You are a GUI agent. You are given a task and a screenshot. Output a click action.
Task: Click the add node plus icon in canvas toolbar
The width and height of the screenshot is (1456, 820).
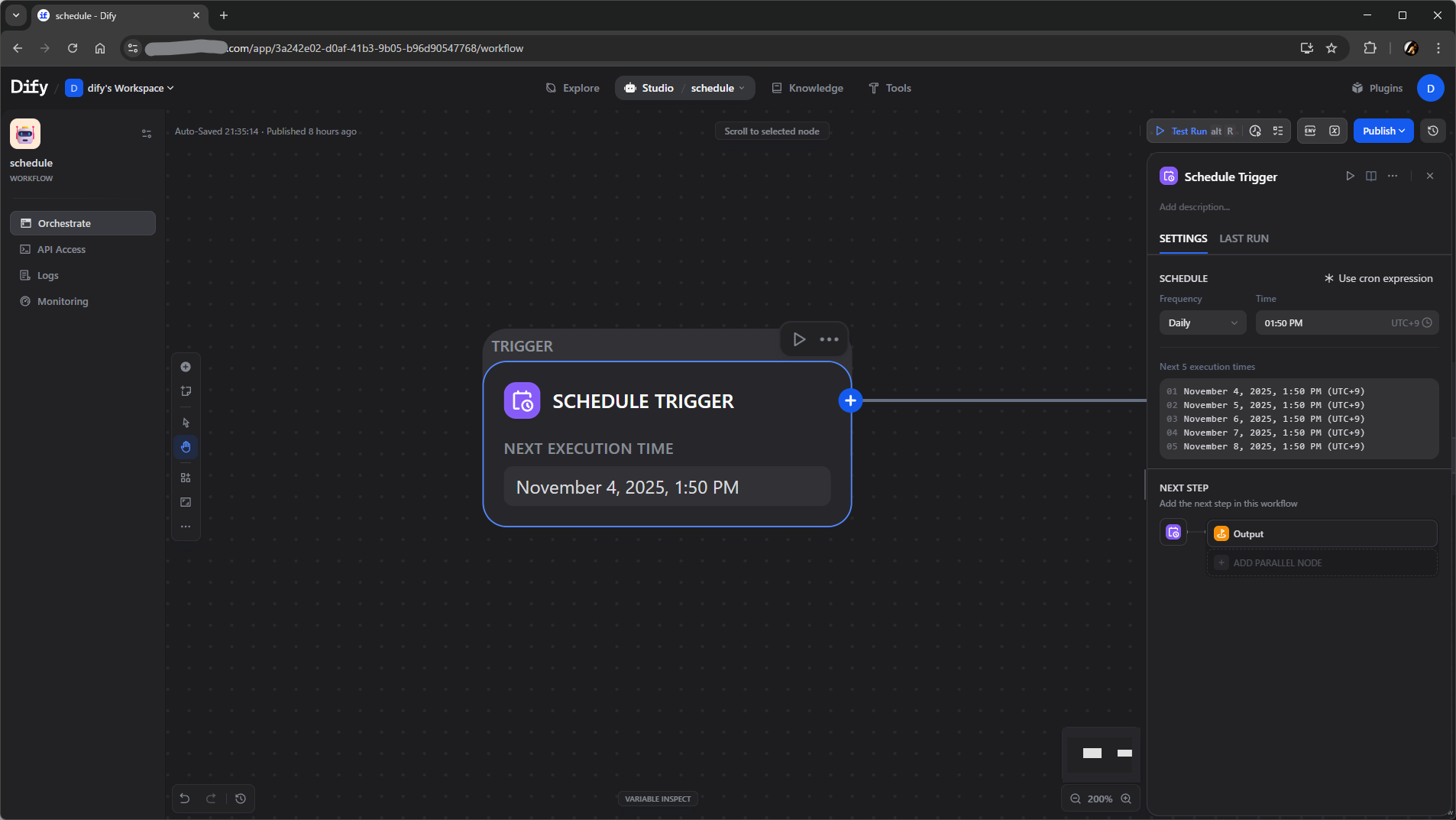pyautogui.click(x=186, y=367)
